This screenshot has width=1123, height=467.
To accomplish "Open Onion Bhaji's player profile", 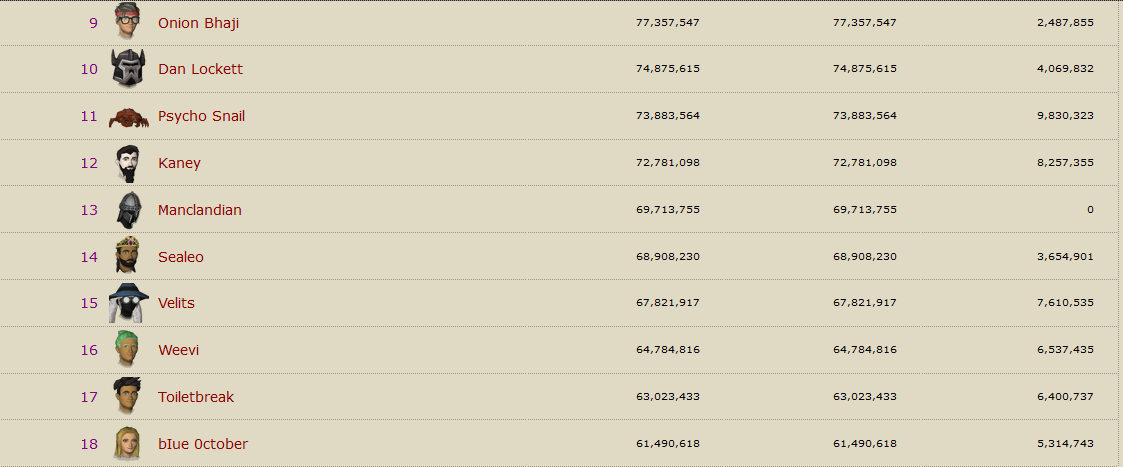I will tap(198, 22).
